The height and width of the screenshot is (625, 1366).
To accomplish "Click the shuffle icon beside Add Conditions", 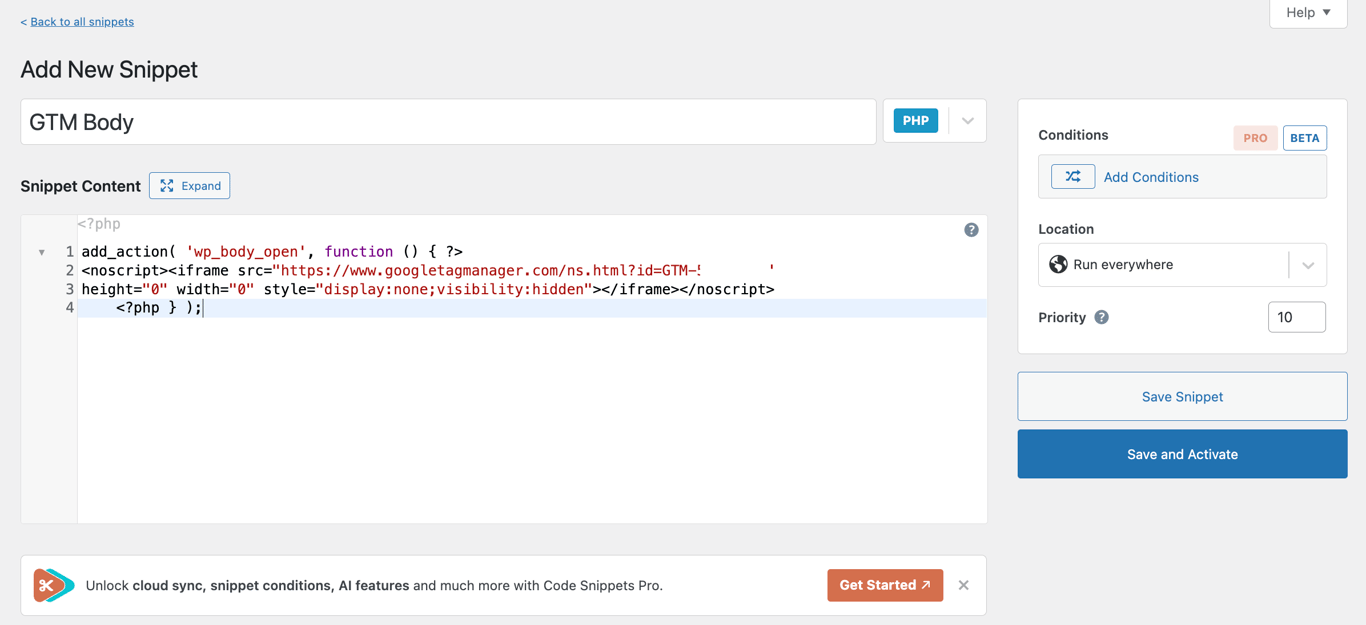I will (x=1072, y=175).
